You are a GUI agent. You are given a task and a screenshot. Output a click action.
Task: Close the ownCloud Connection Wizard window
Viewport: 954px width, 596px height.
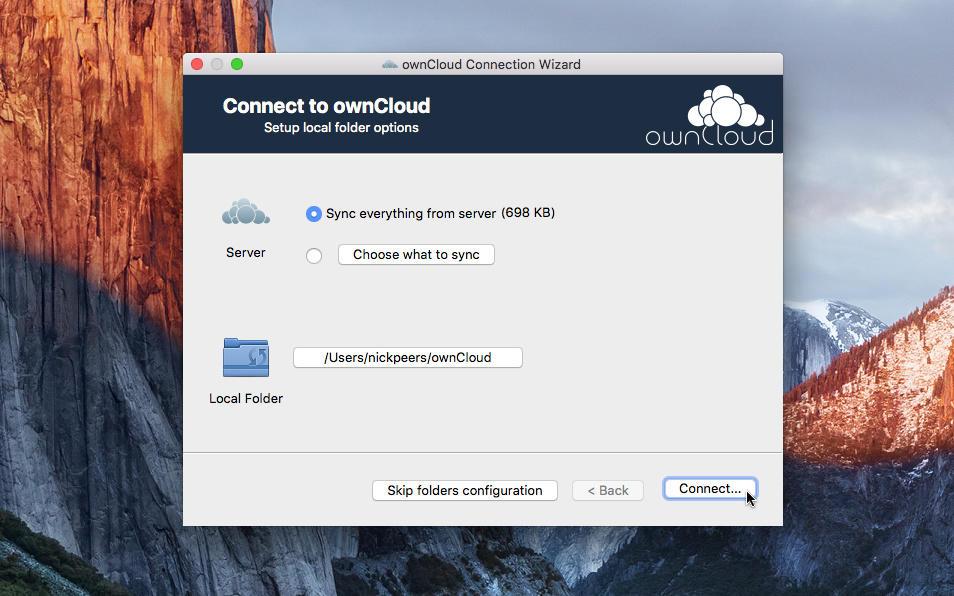click(197, 64)
